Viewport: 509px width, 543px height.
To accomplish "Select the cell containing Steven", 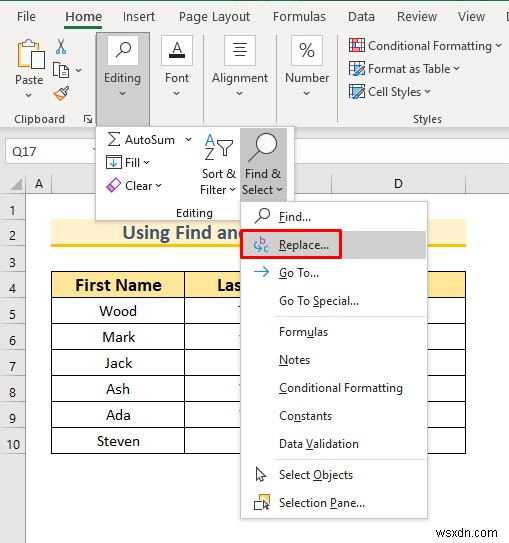I will coord(118,441).
